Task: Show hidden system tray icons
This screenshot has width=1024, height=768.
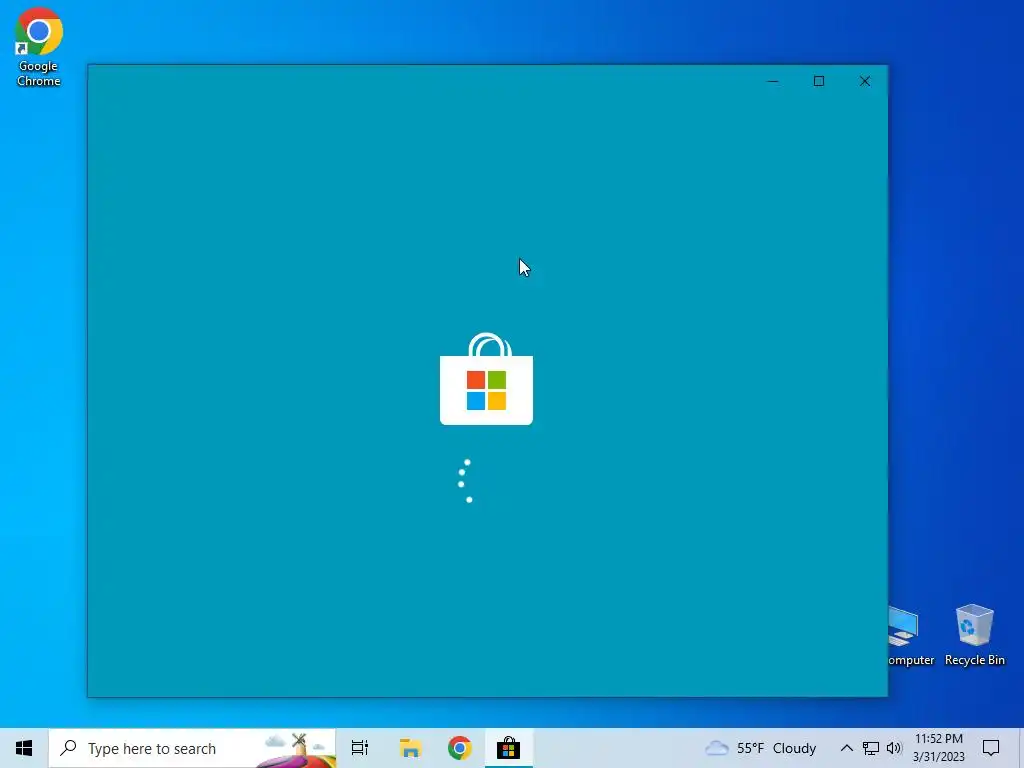Action: (x=846, y=748)
